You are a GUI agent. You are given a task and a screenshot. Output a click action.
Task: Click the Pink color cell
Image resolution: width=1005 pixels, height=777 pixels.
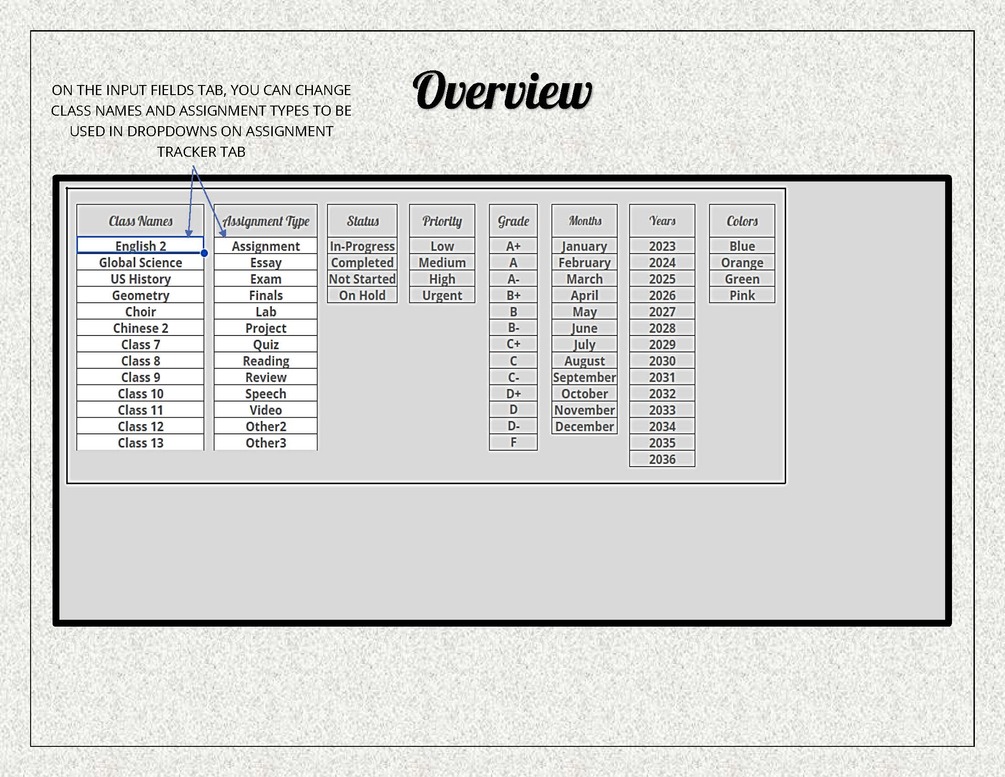click(742, 295)
